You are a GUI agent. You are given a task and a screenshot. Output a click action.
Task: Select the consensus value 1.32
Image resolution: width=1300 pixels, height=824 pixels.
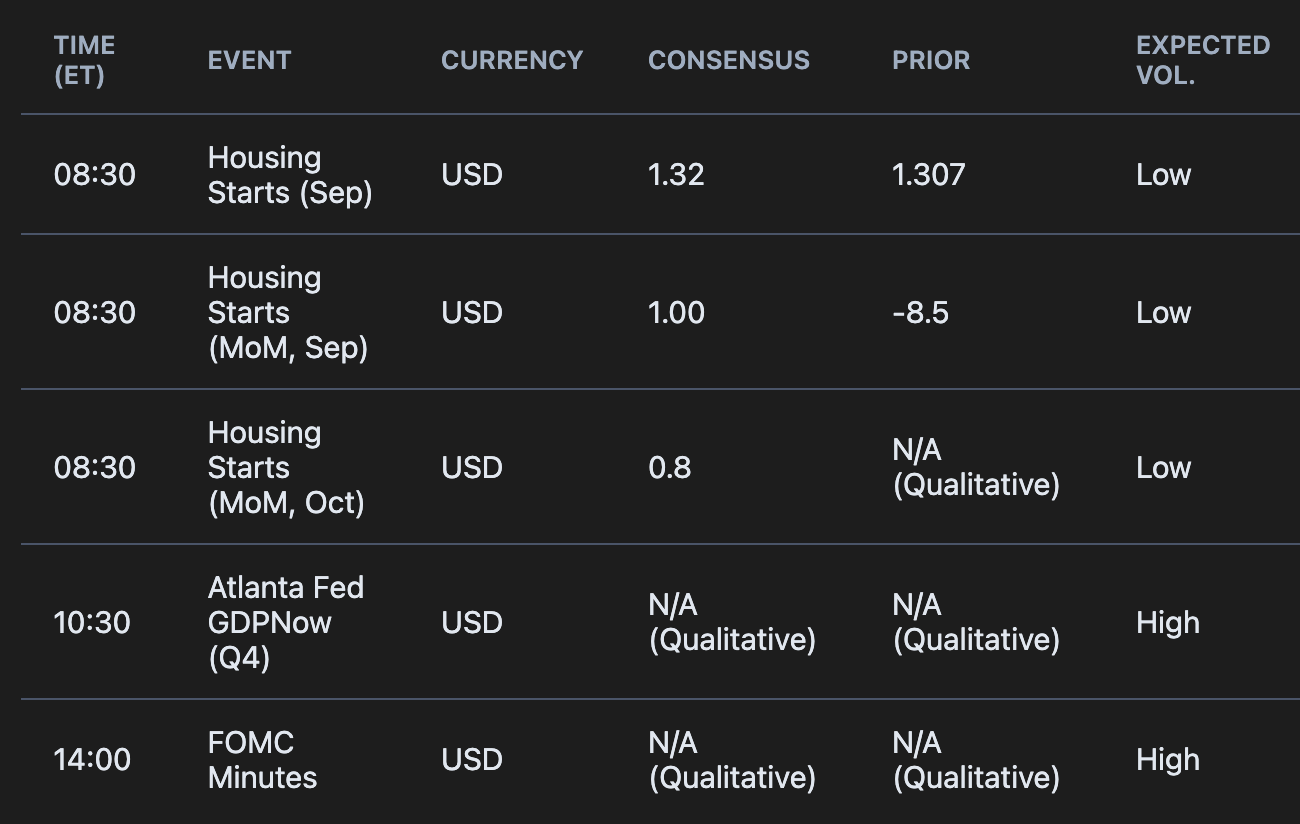pos(676,175)
